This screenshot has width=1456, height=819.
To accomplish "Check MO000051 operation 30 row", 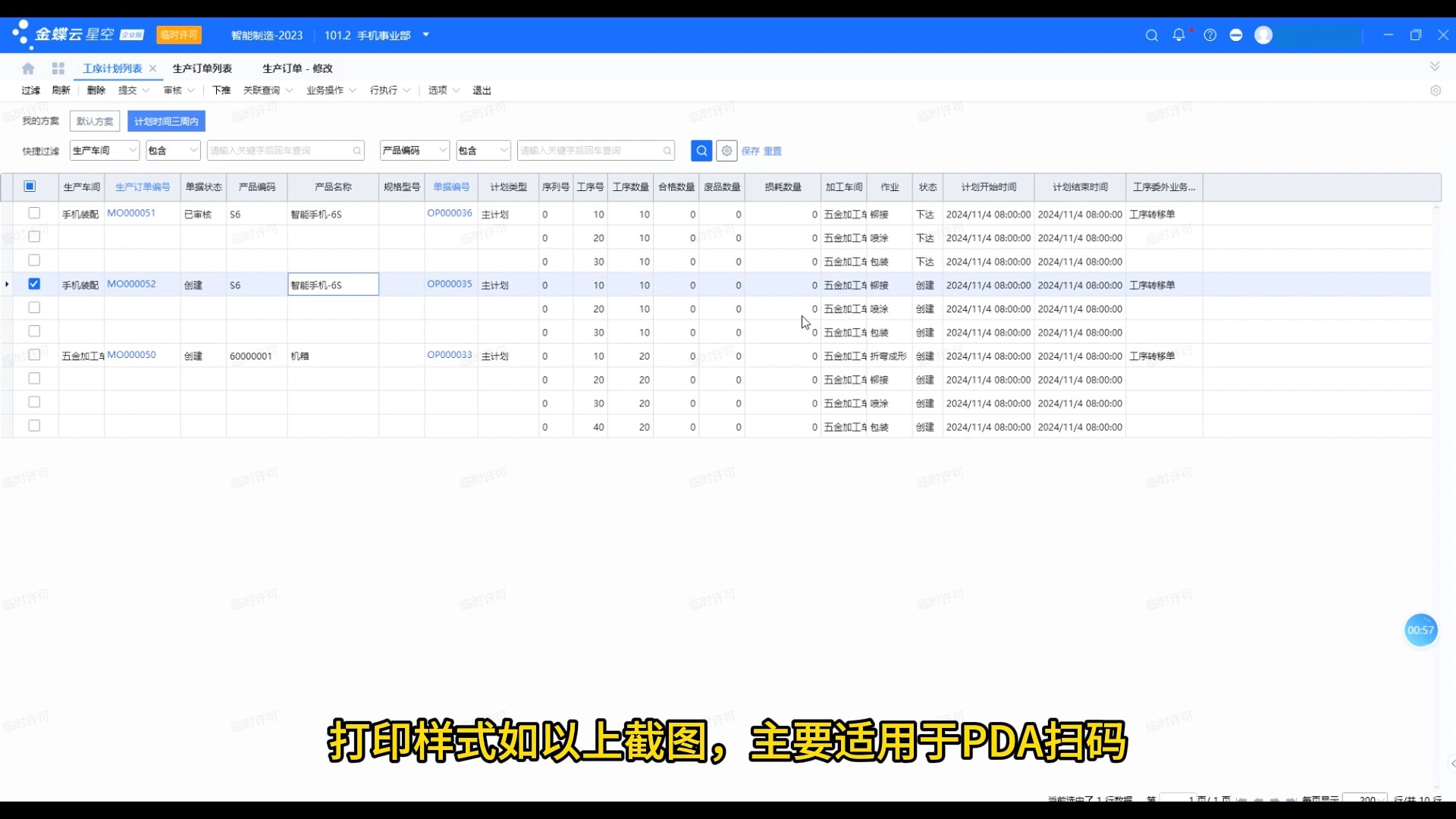I will pyautogui.click(x=34, y=260).
